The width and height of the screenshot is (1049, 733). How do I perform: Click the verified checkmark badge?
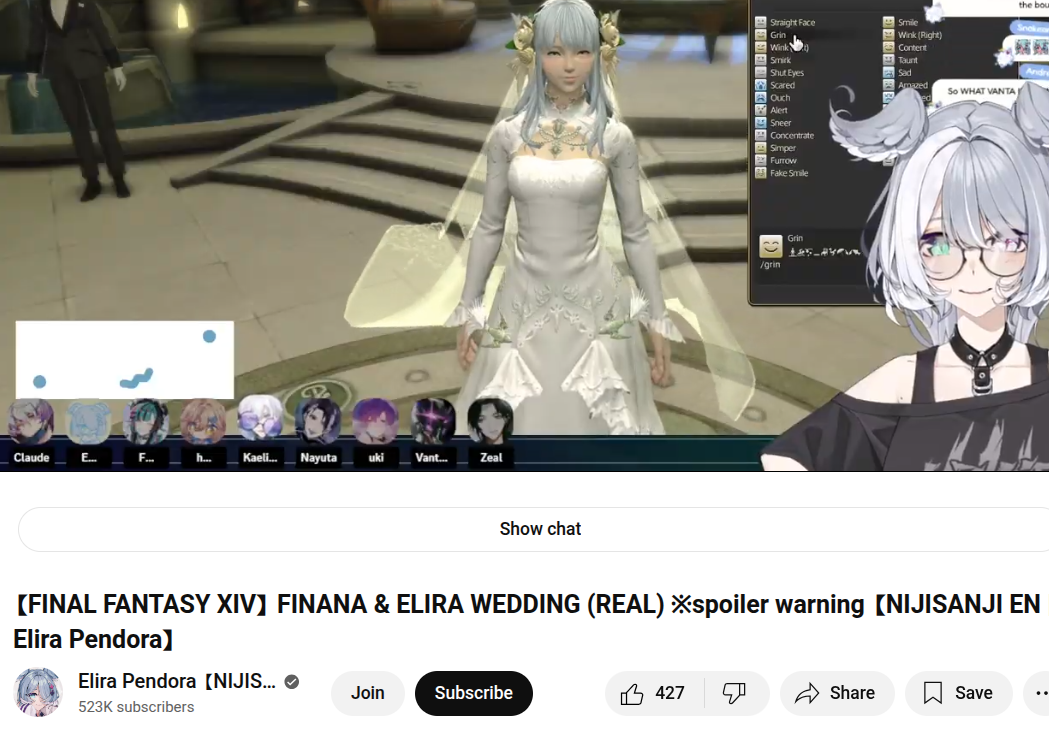(292, 682)
